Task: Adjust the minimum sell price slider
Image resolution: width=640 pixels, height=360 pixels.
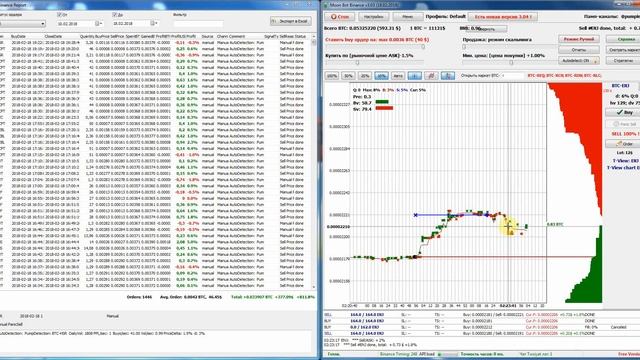Action: point(511,62)
